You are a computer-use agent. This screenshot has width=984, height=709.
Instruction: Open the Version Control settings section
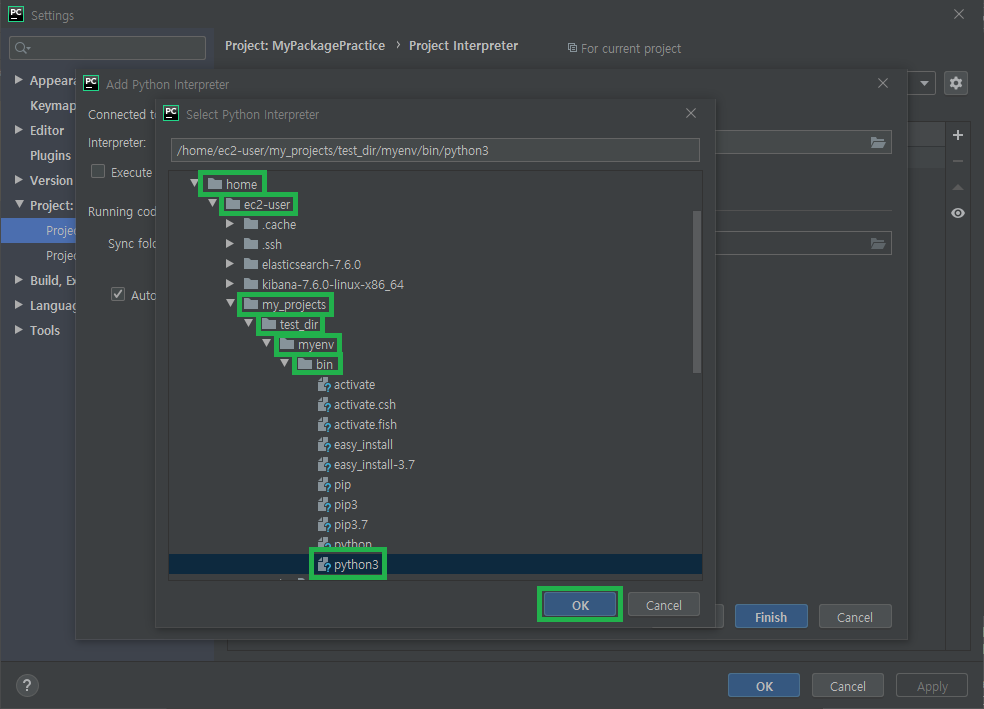tap(51, 181)
